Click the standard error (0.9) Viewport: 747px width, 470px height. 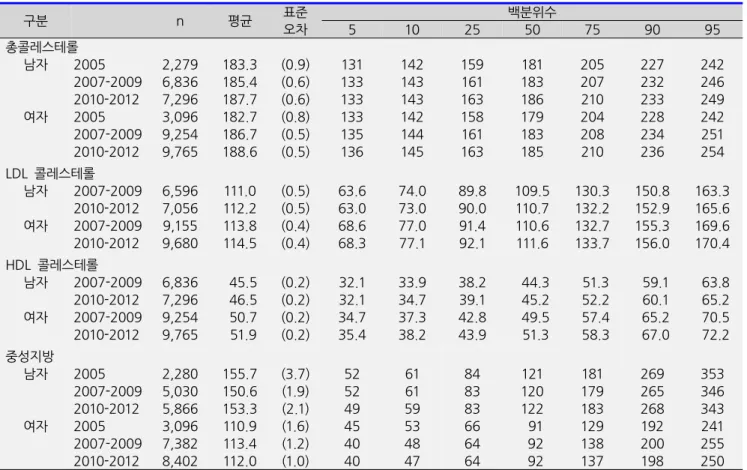295,65
